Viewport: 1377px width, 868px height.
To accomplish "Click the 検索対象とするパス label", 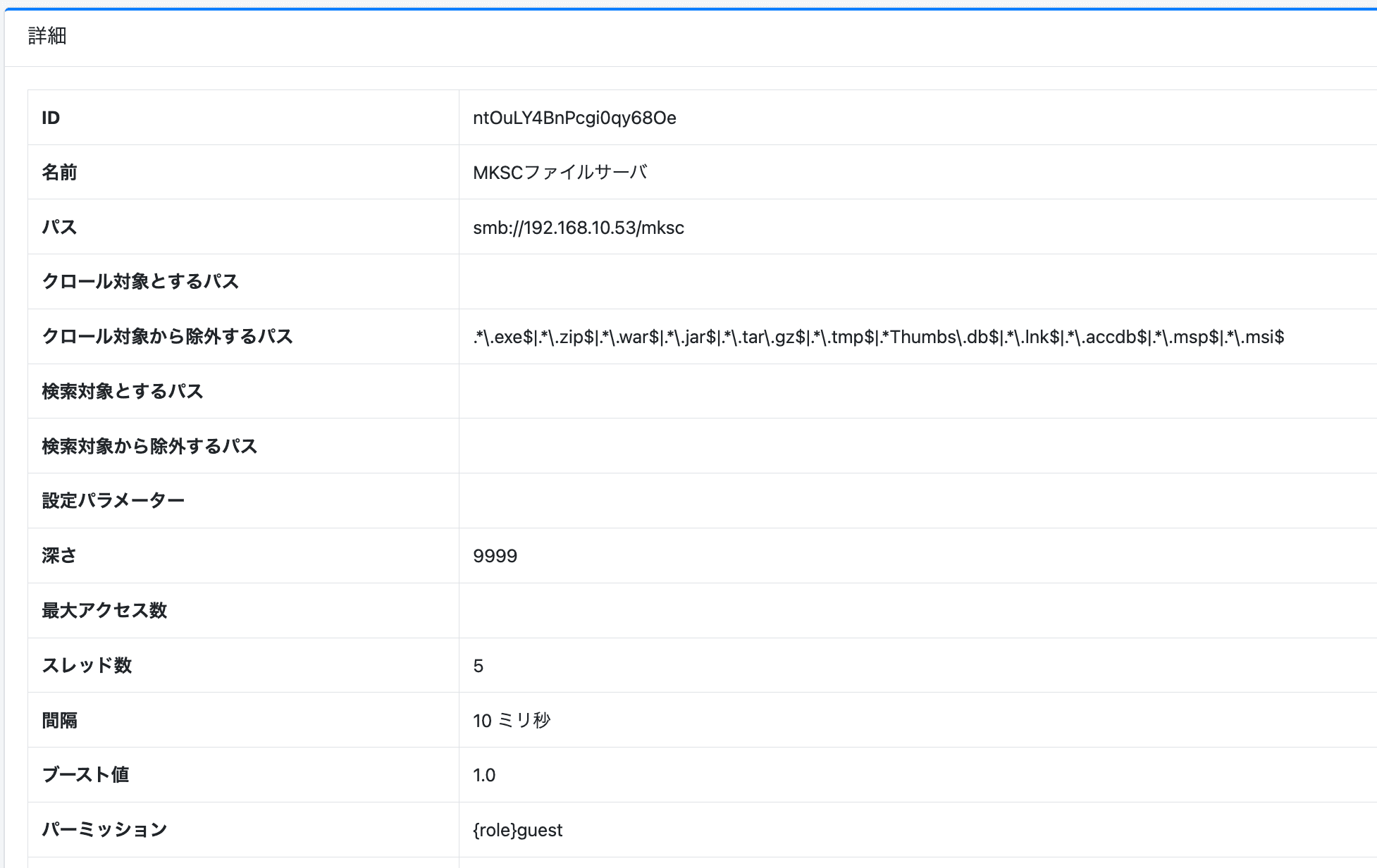I will pyautogui.click(x=123, y=391).
